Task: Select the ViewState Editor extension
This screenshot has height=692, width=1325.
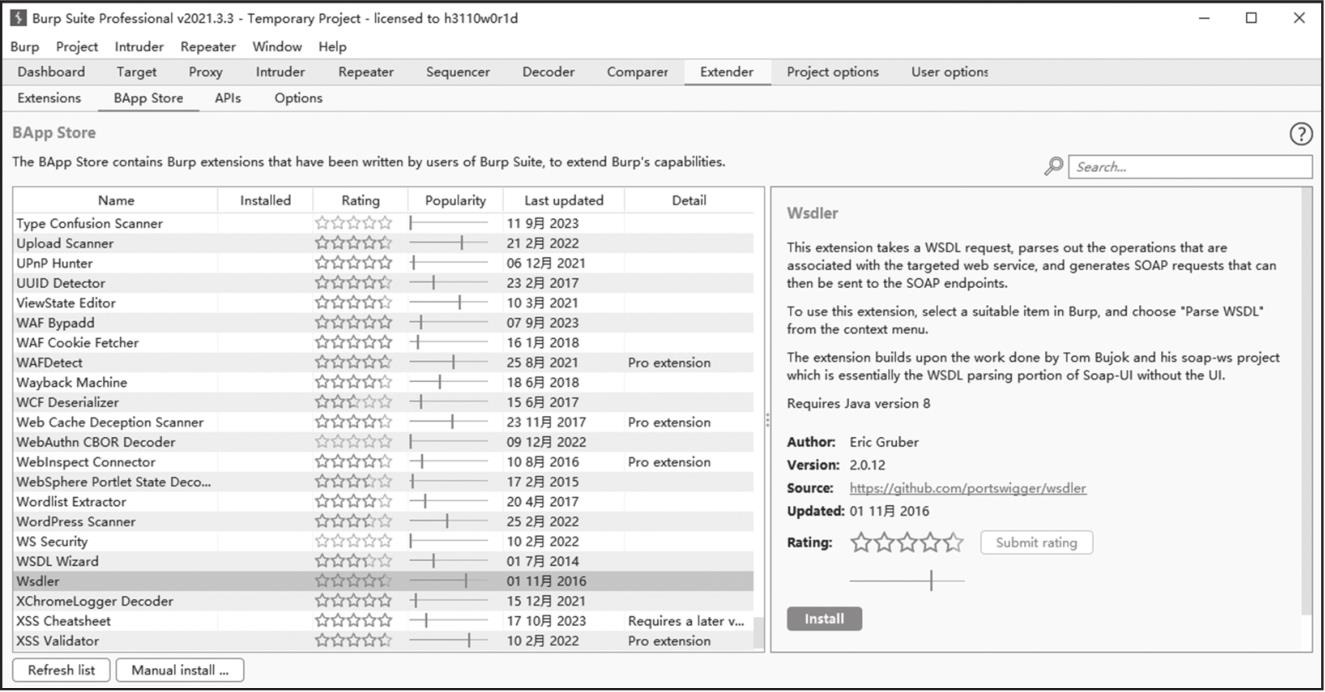Action: point(383,303)
